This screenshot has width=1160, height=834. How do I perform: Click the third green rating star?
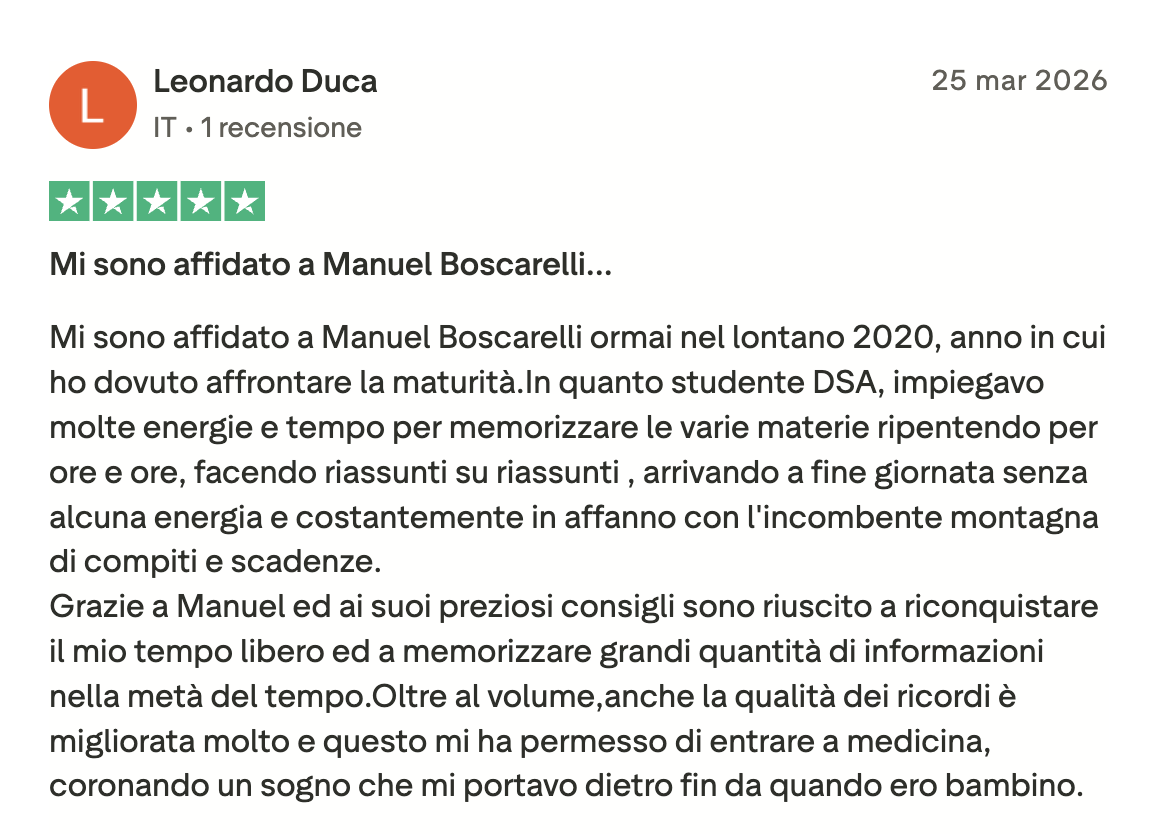click(x=157, y=201)
